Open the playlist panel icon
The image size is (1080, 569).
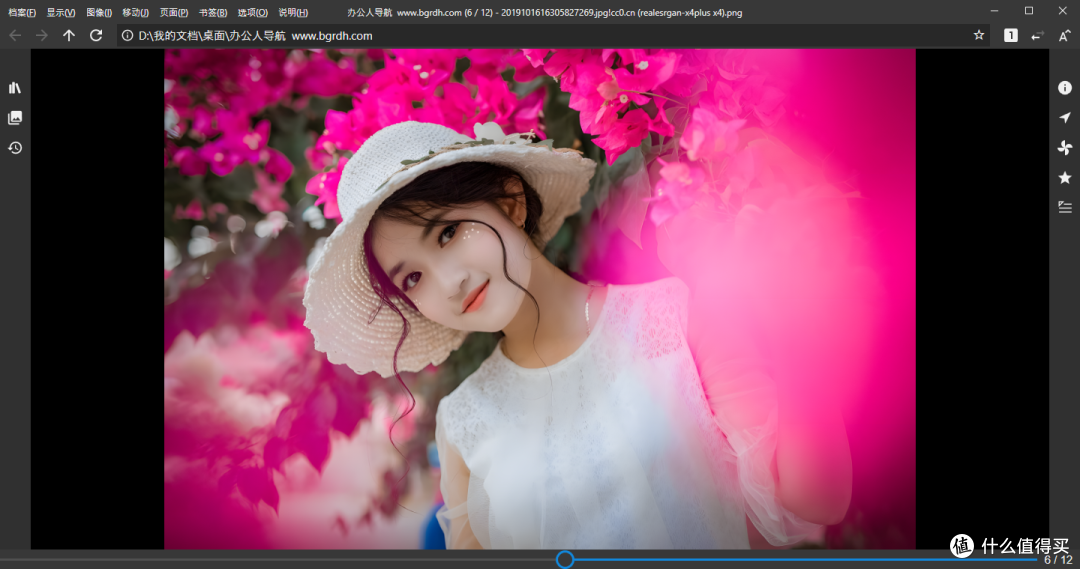click(1065, 207)
